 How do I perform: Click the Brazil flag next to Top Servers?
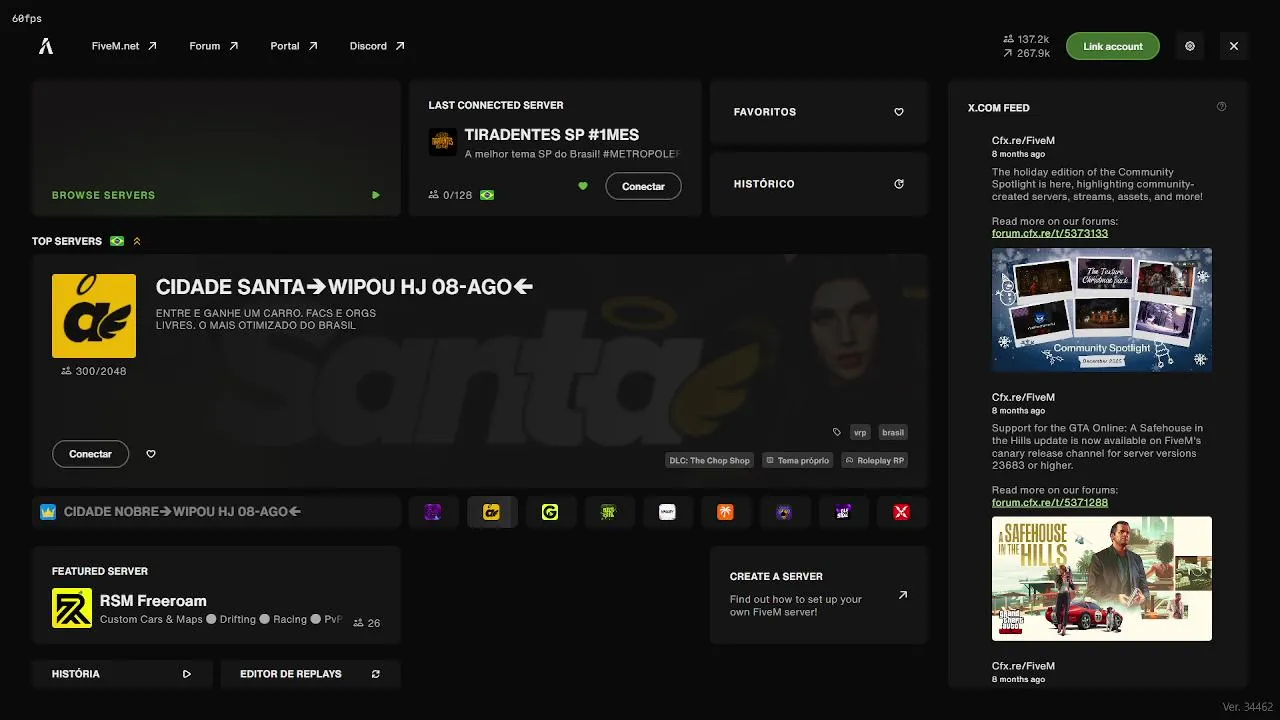point(117,241)
